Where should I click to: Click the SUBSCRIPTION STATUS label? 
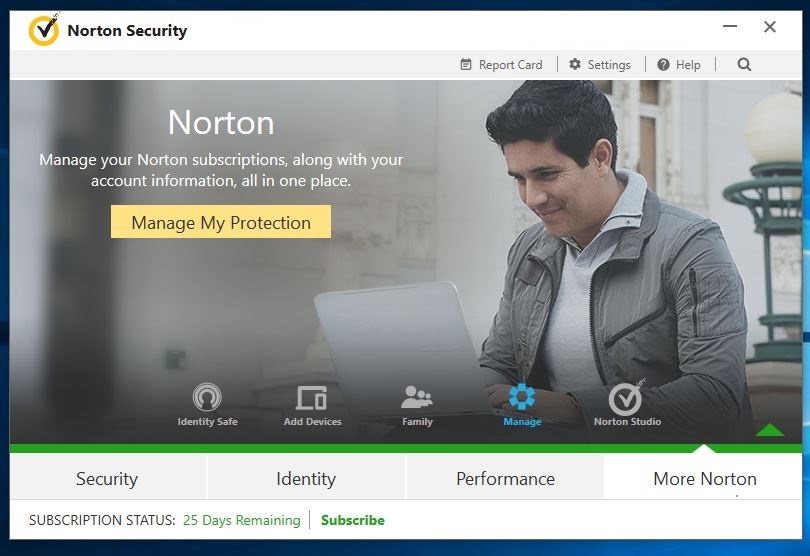(102, 520)
